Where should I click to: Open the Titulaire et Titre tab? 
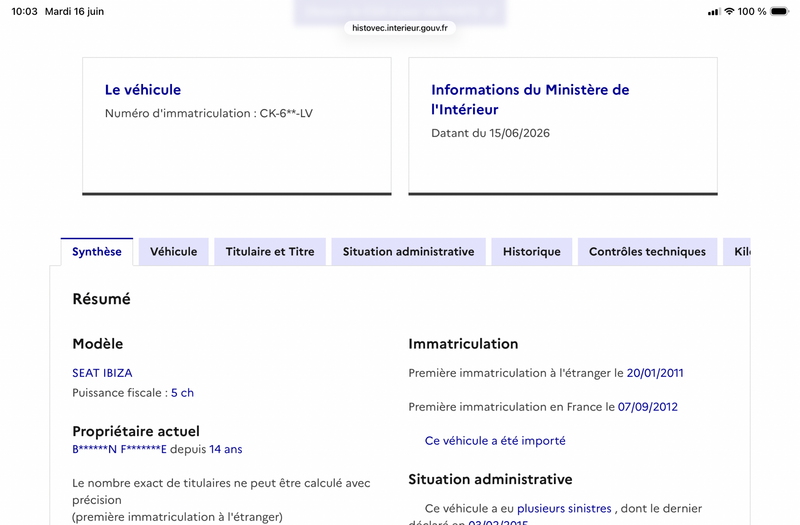pyautogui.click(x=270, y=252)
